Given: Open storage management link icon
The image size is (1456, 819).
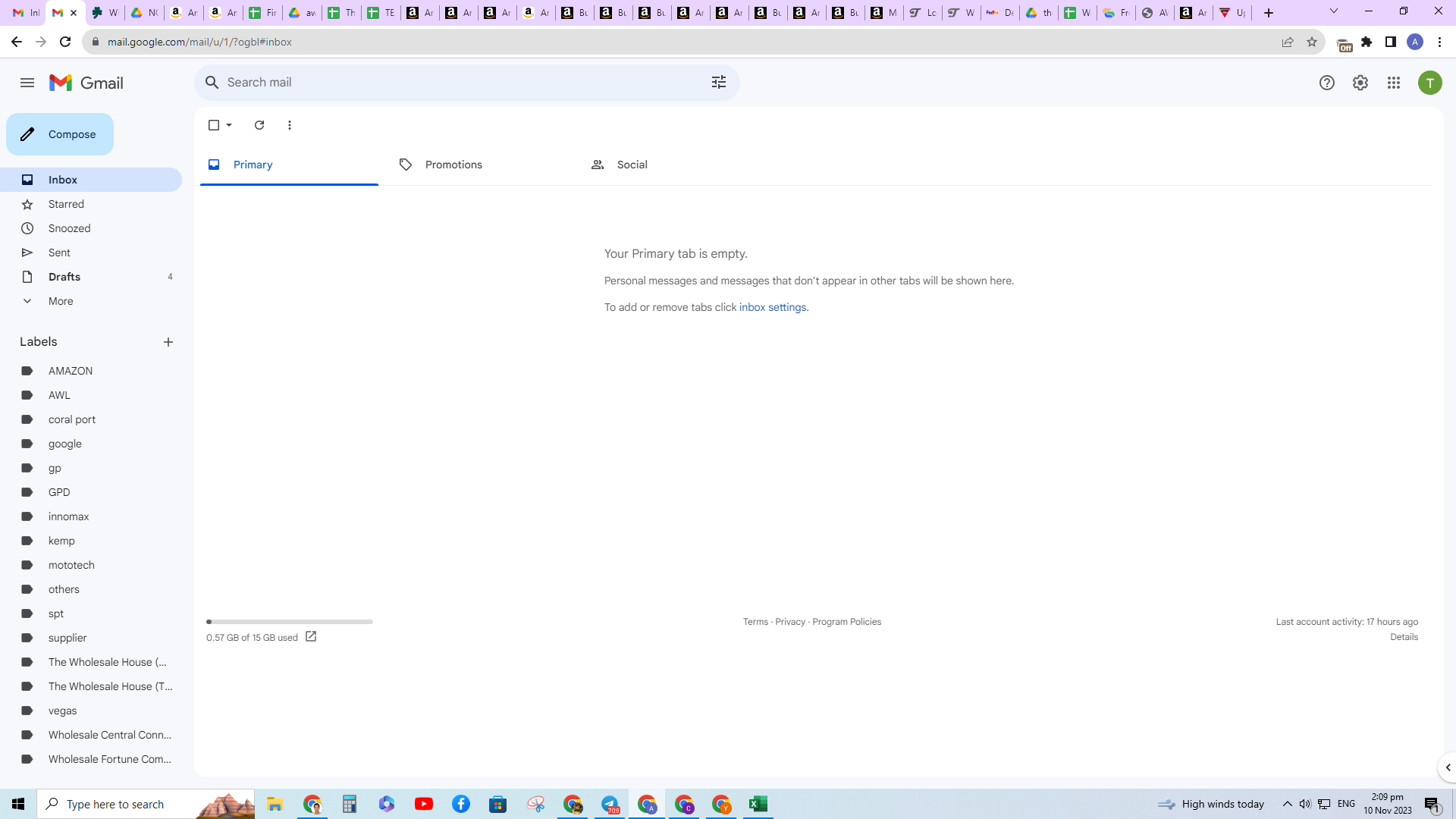Looking at the screenshot, I should tap(311, 637).
